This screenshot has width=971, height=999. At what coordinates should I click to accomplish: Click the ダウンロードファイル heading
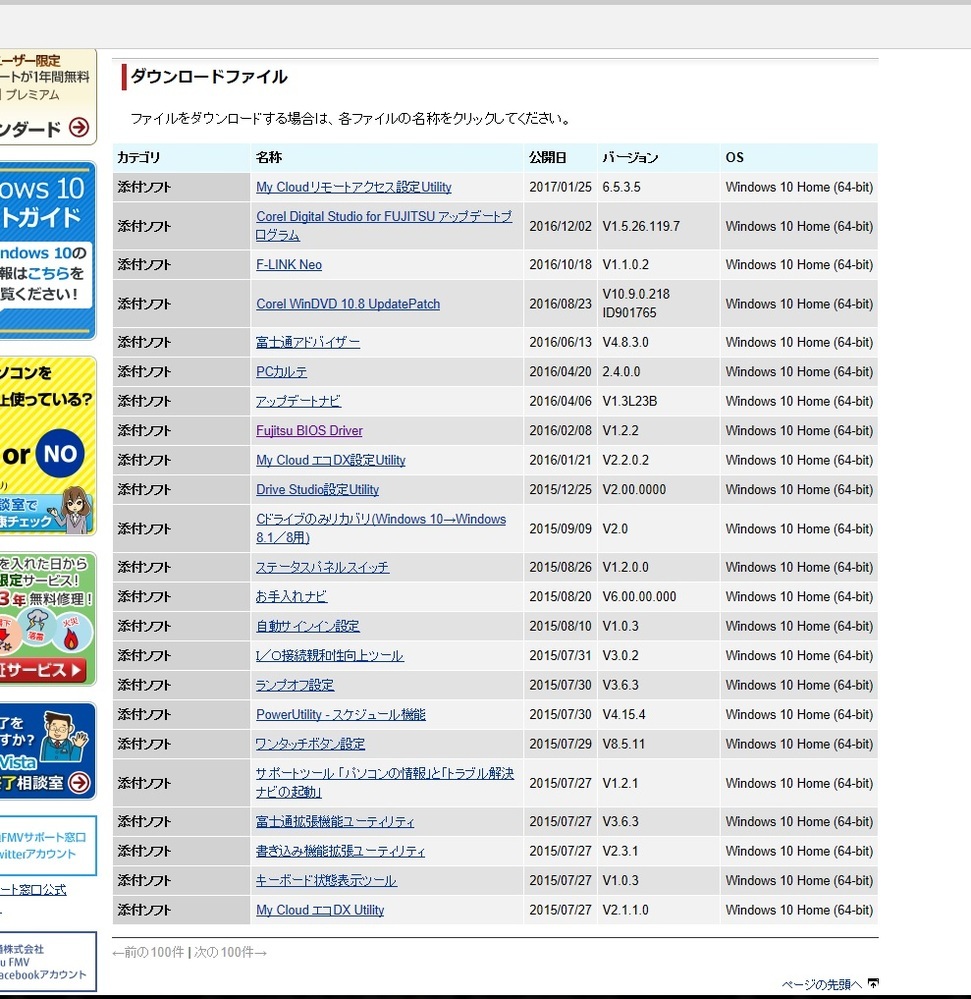click(209, 77)
